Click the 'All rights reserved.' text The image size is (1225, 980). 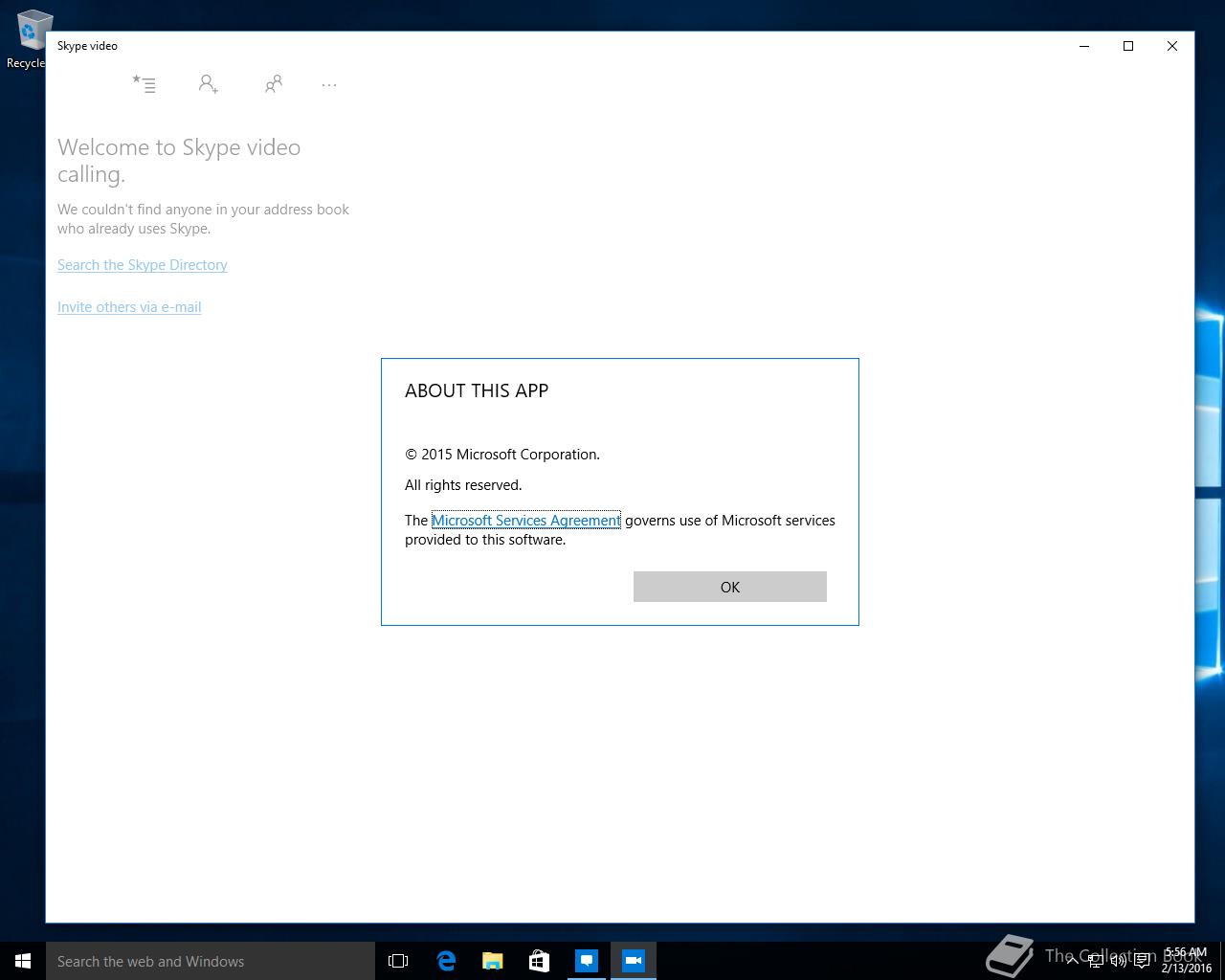[x=463, y=485]
